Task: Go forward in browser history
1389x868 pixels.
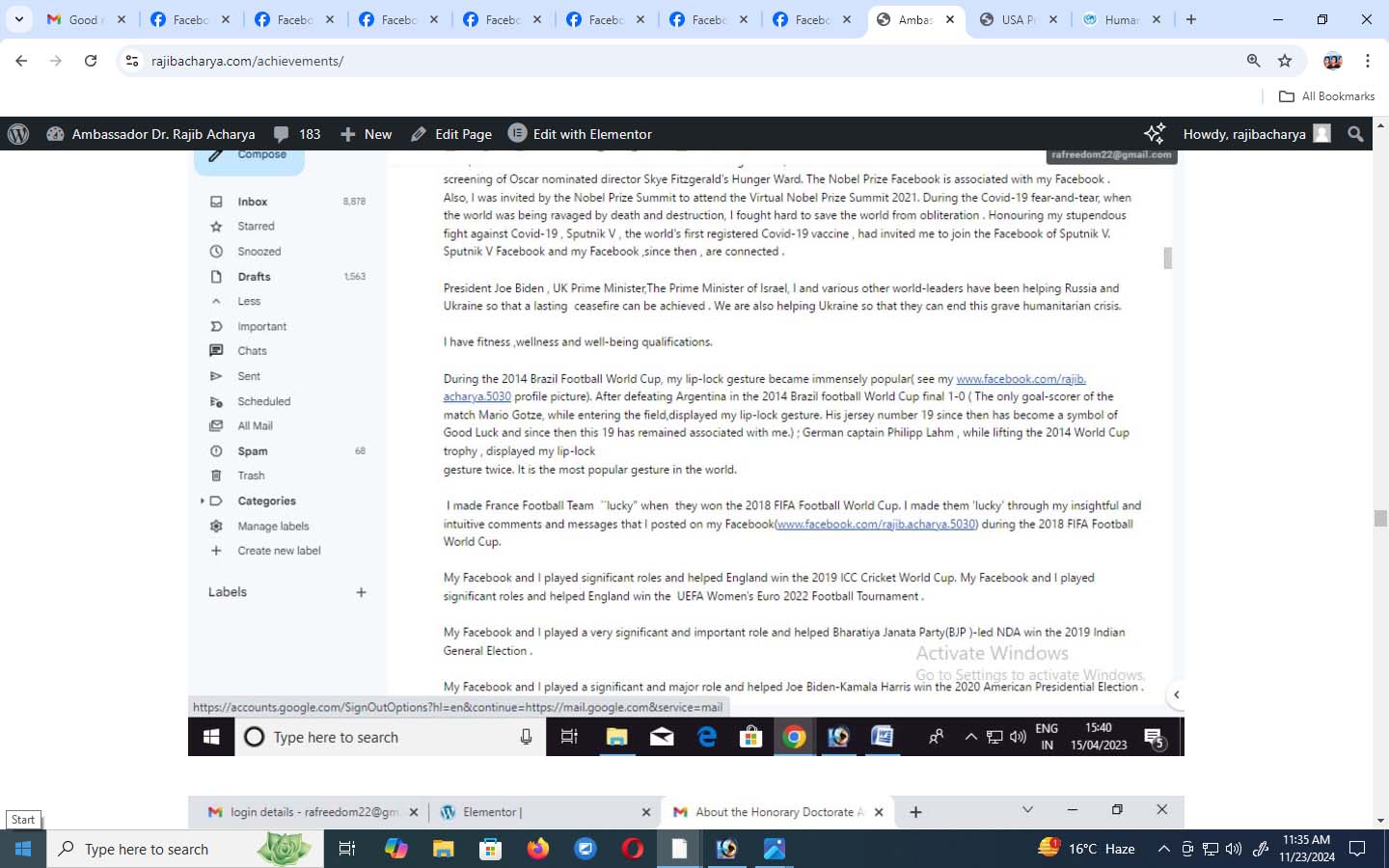Action: pyautogui.click(x=56, y=61)
